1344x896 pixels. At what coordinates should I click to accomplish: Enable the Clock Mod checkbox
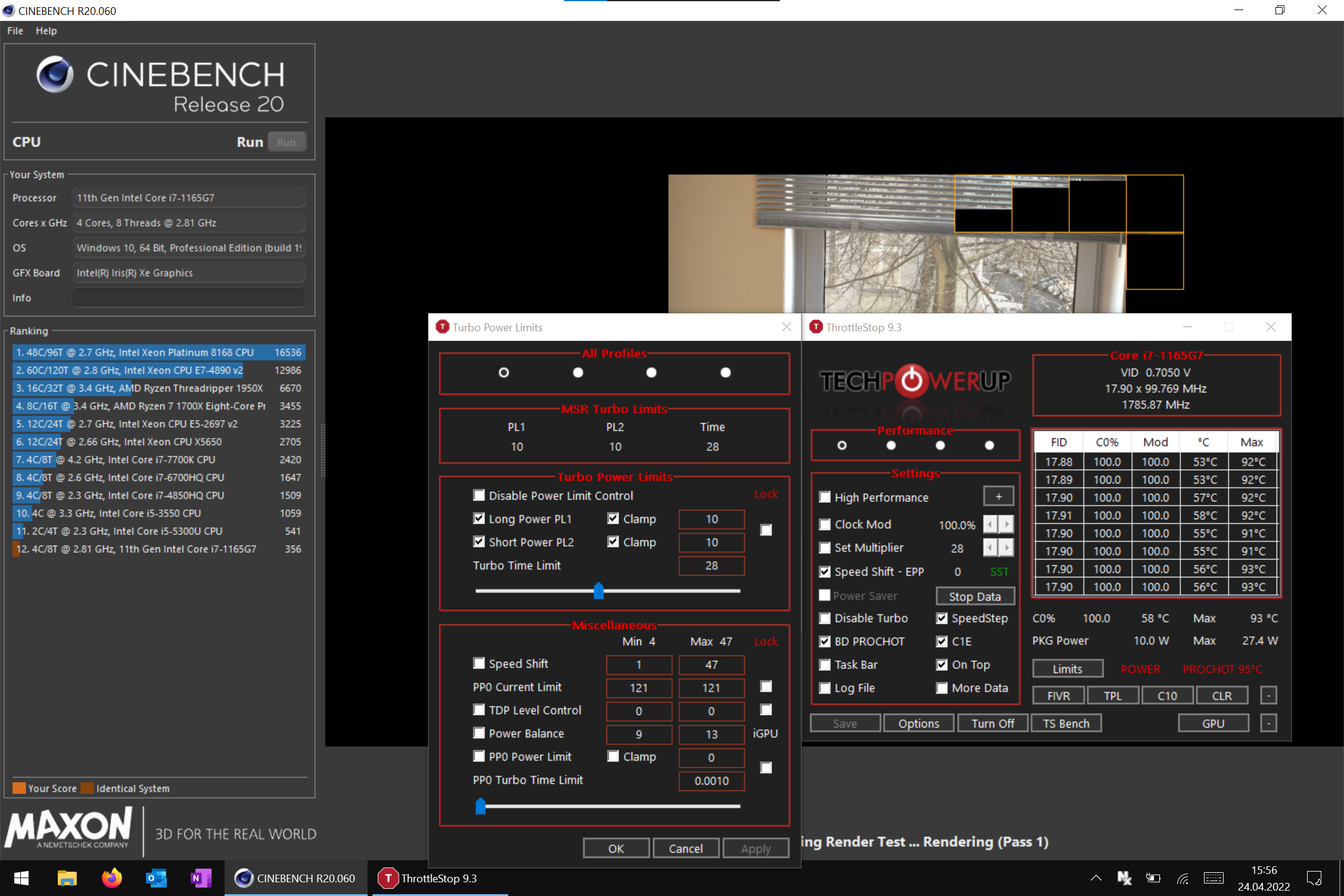pyautogui.click(x=825, y=525)
